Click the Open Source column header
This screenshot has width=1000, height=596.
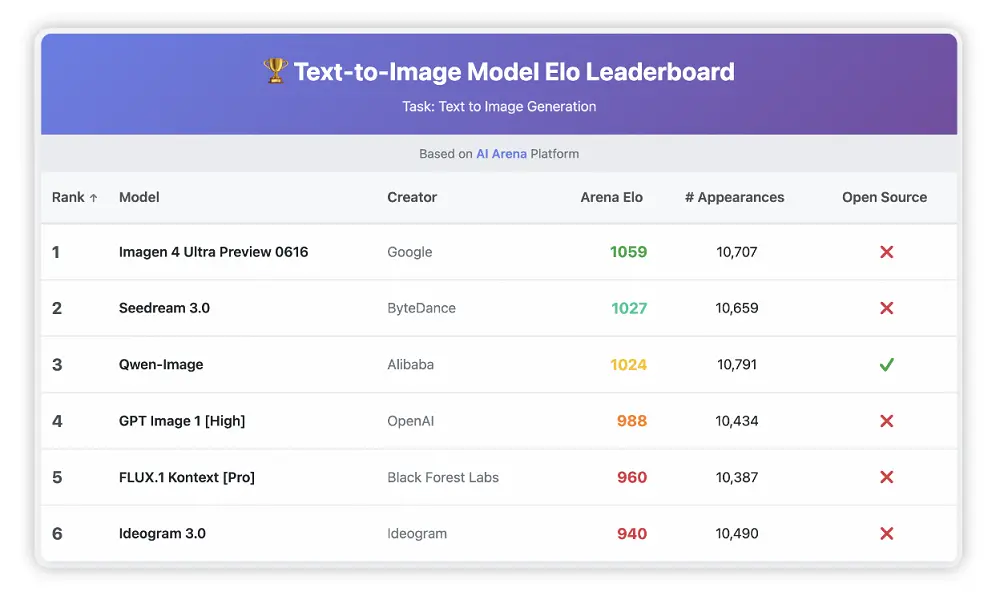[884, 197]
